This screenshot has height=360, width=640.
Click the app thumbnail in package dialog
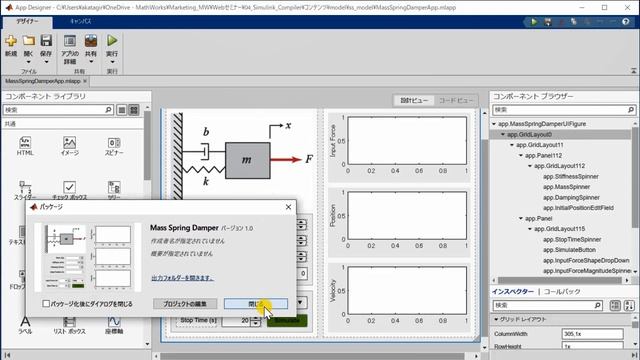[88, 257]
